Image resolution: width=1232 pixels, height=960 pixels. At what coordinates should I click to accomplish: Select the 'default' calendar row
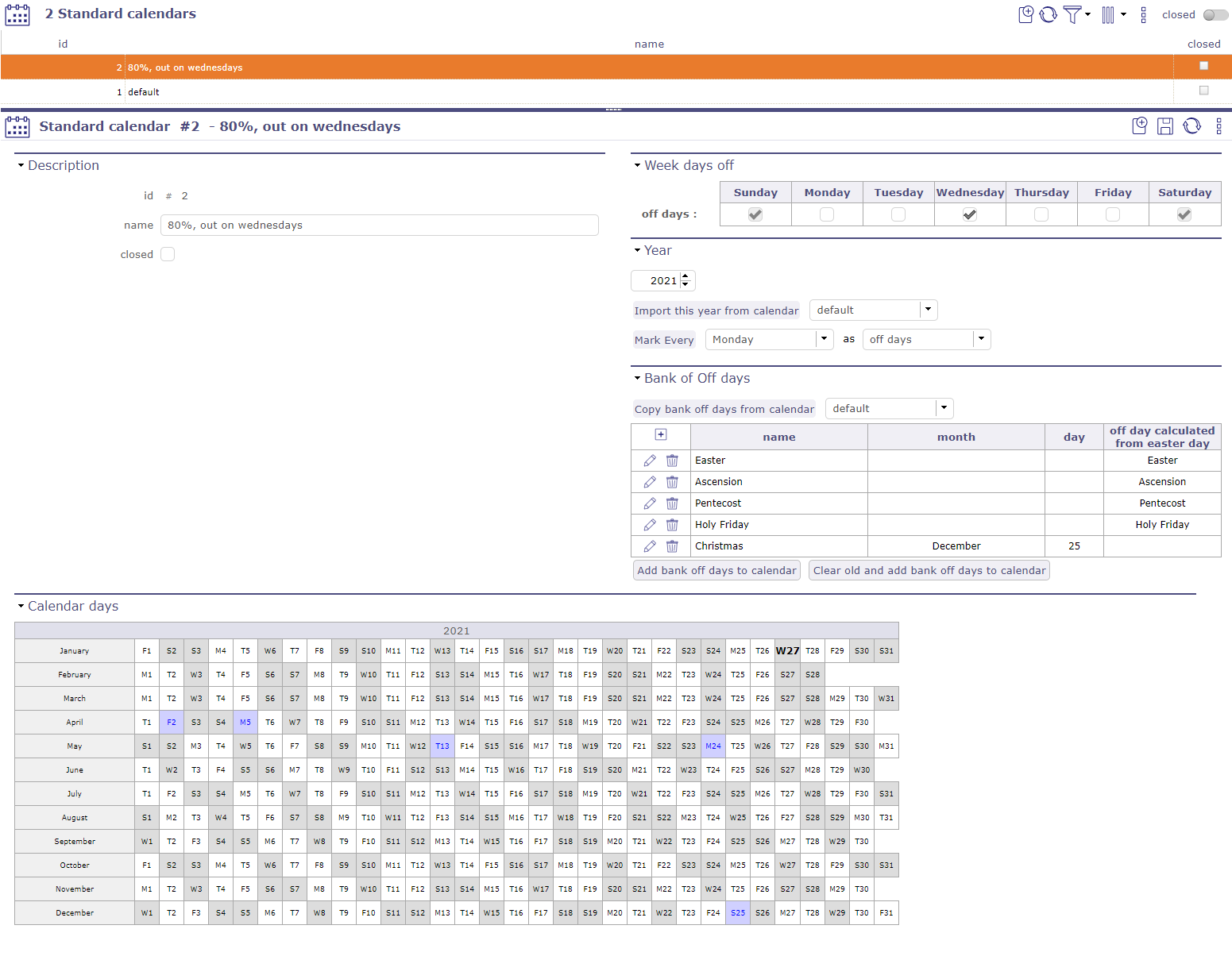pyautogui.click(x=144, y=92)
